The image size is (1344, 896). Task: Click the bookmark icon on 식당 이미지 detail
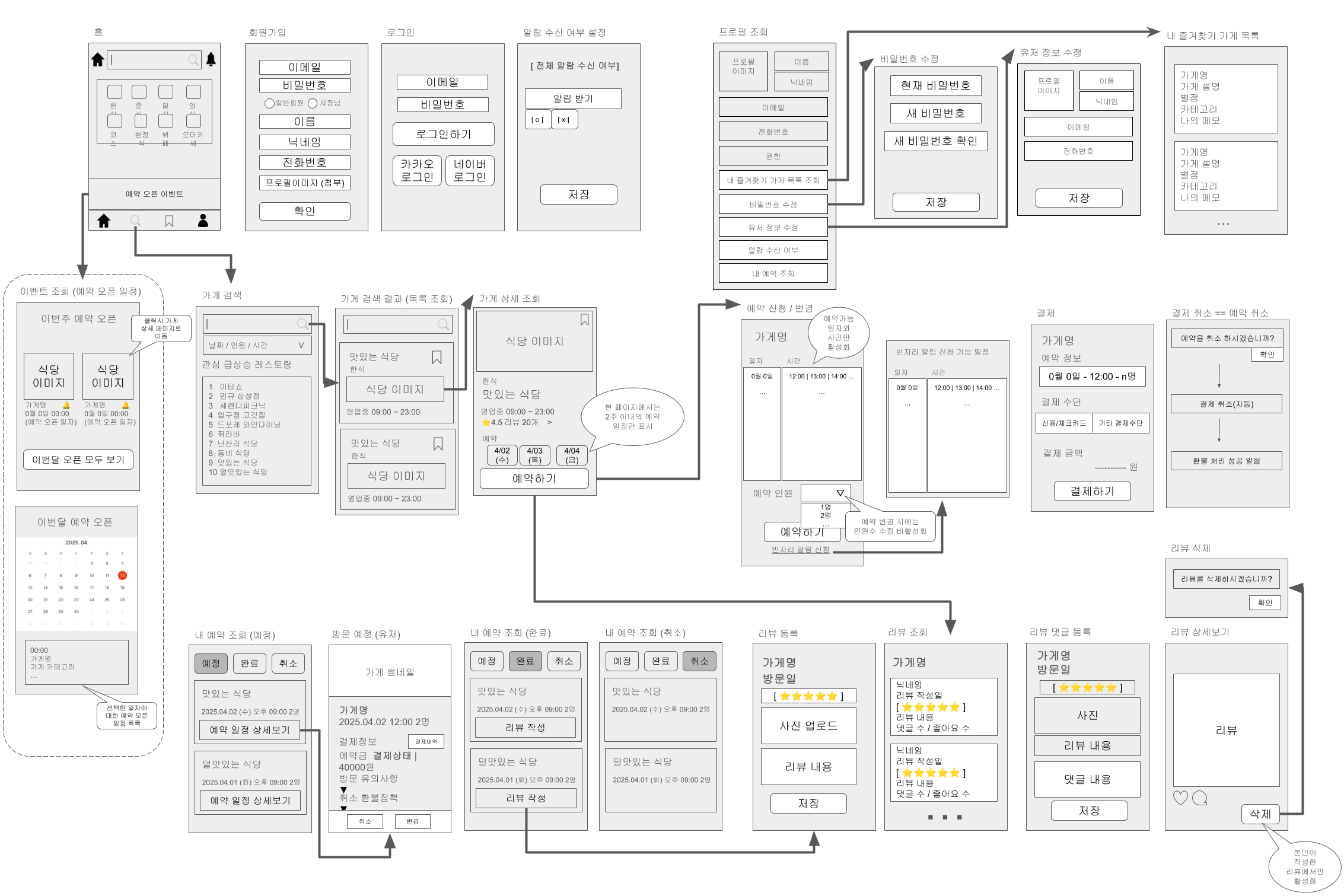(x=584, y=320)
